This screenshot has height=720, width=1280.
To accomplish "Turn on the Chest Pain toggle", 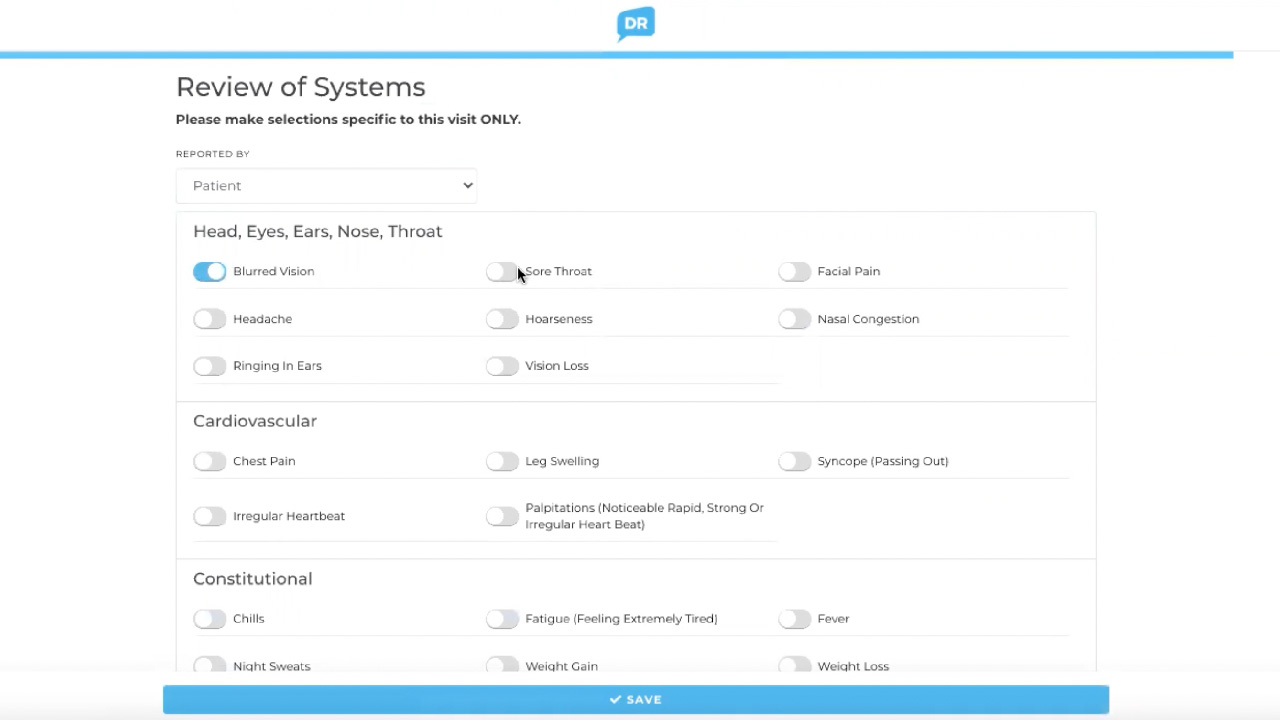I will 210,461.
